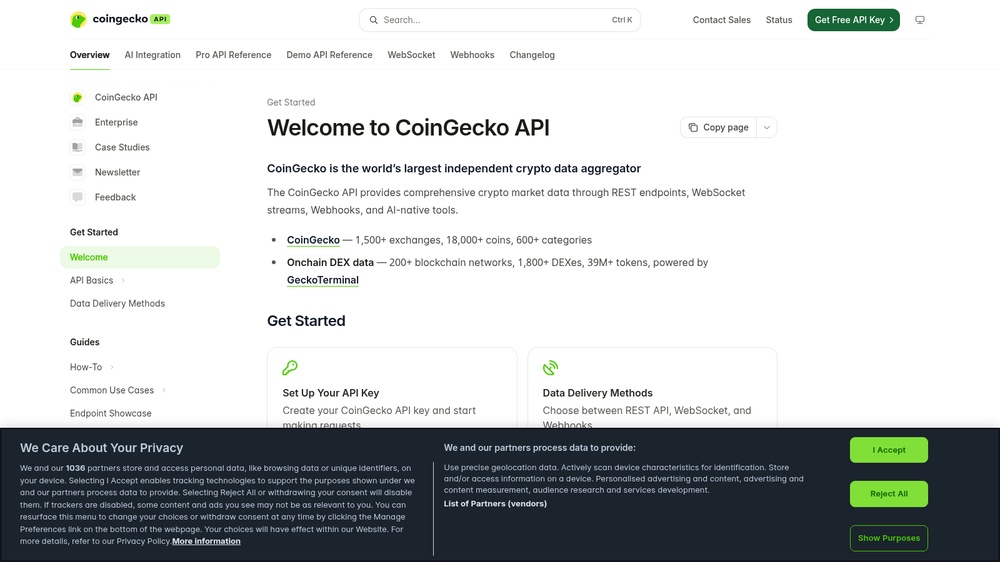Open the Demo API Reference tab
Viewport: 1000px width, 562px height.
(x=329, y=55)
